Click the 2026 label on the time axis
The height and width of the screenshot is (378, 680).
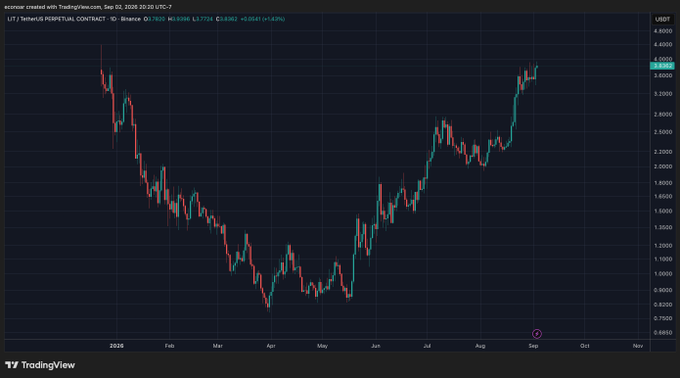coord(116,345)
